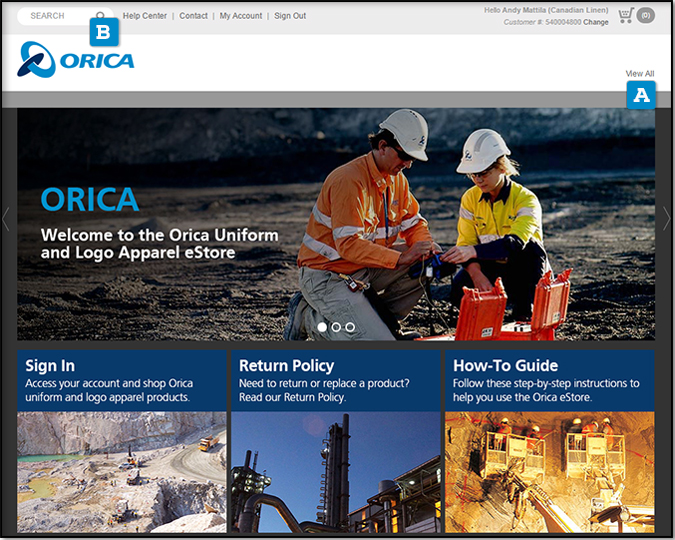Go to My Account

coord(241,16)
